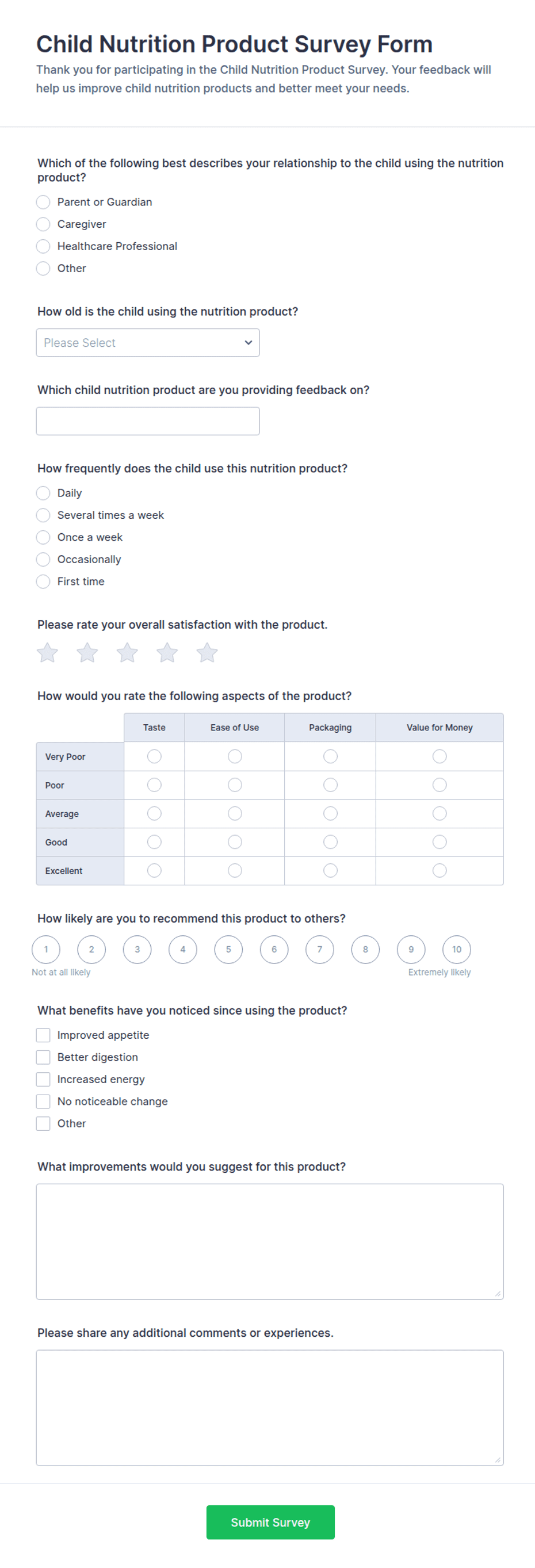Give a five-star overall rating
This screenshot has height=1568, width=535.
tap(207, 652)
